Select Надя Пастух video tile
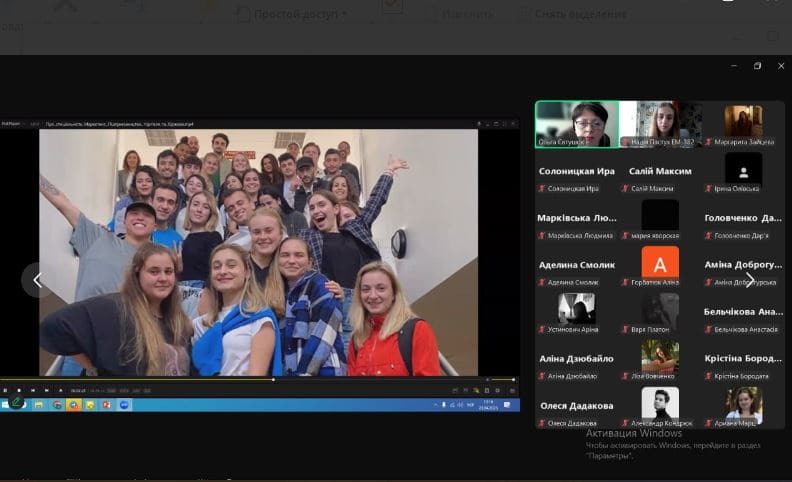 661,124
